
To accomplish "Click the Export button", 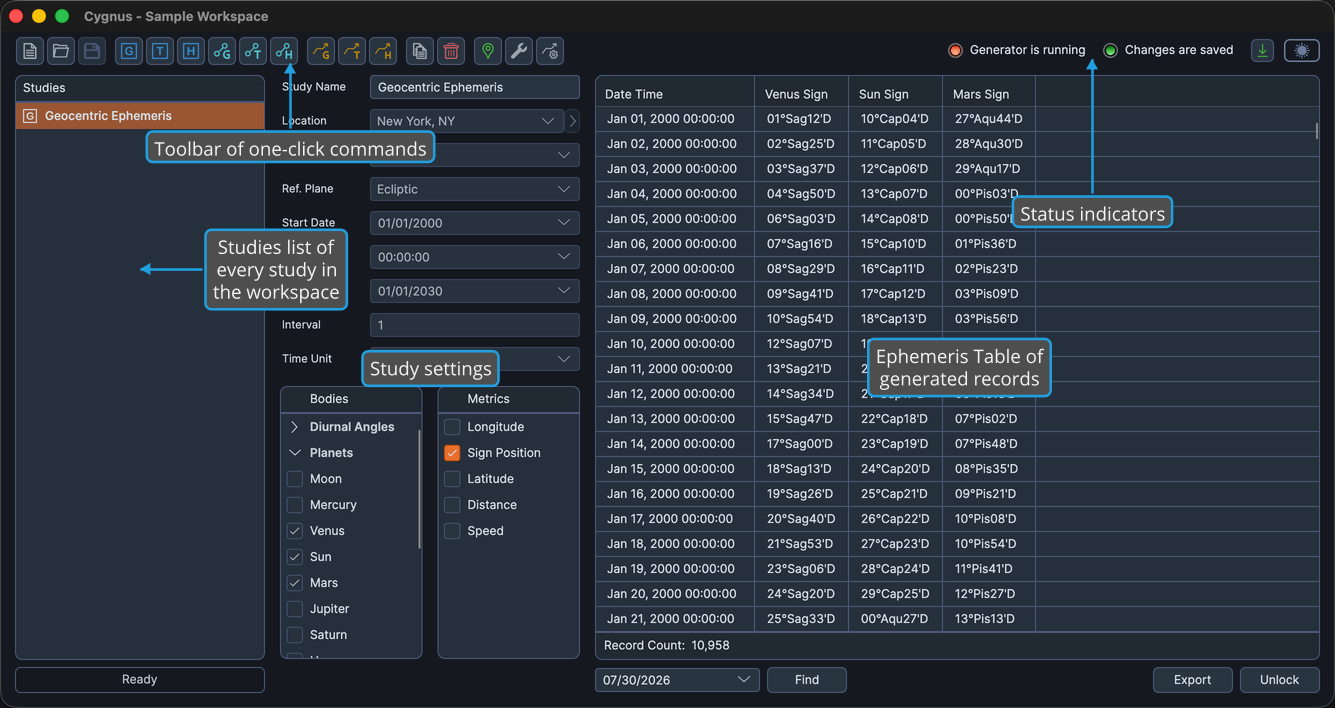I will point(1192,680).
